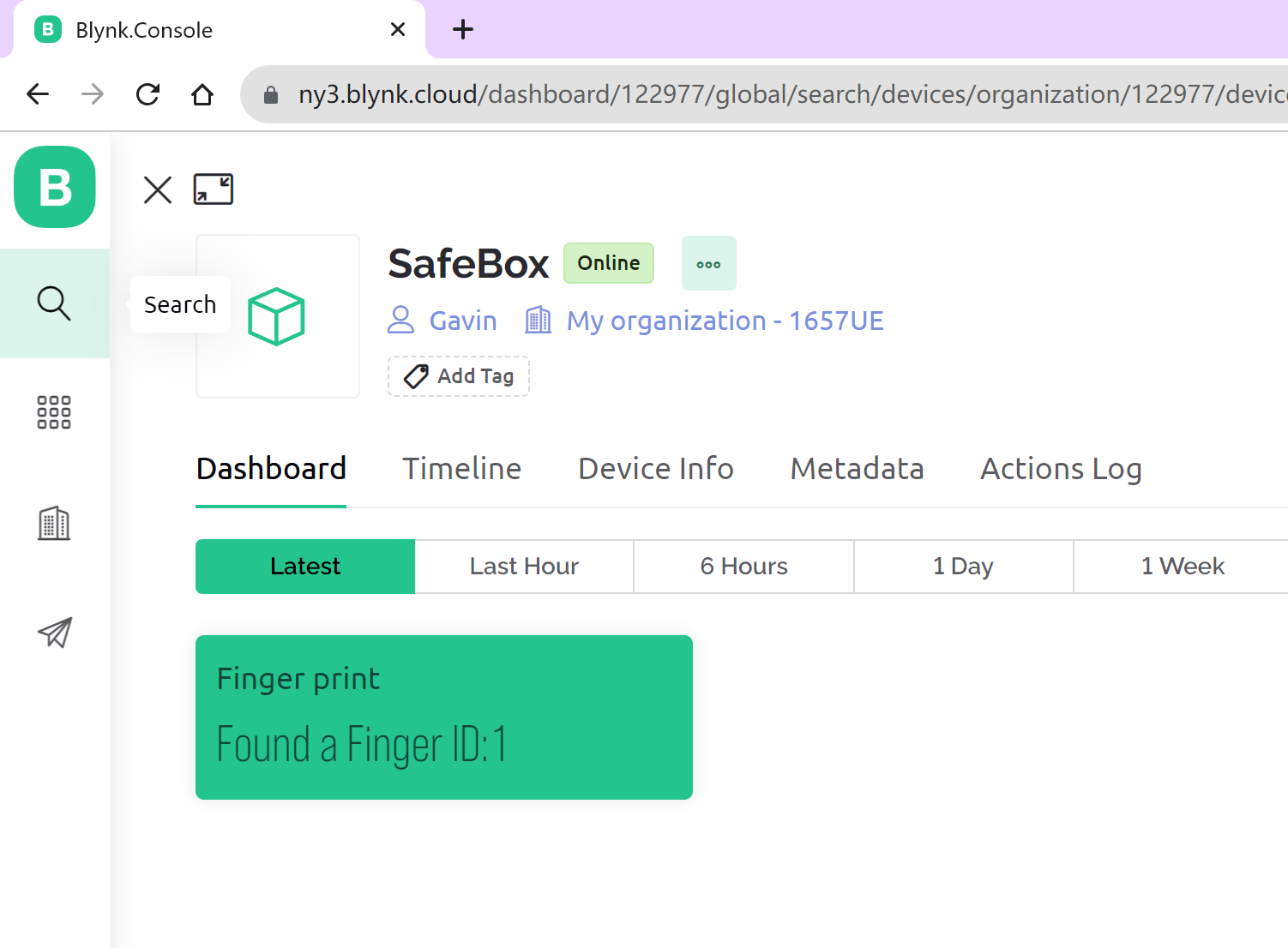1288x948 pixels.
Task: Click the user icon beside Gavin
Action: [401, 320]
